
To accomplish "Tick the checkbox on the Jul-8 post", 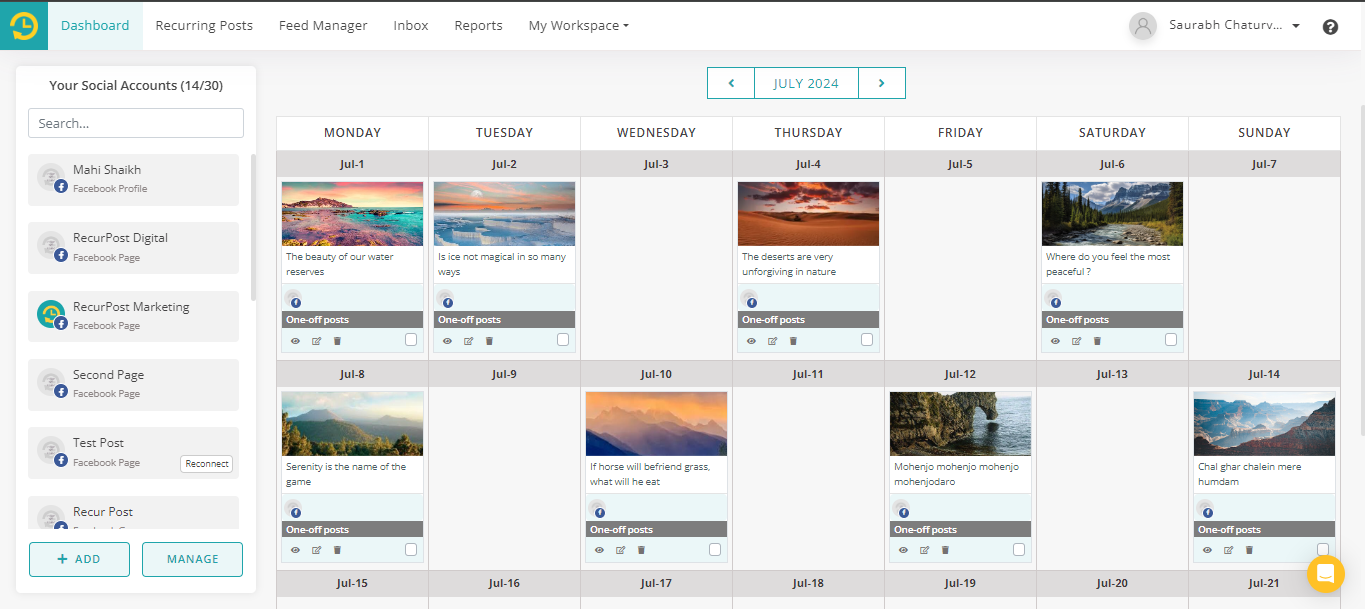I will (x=411, y=549).
